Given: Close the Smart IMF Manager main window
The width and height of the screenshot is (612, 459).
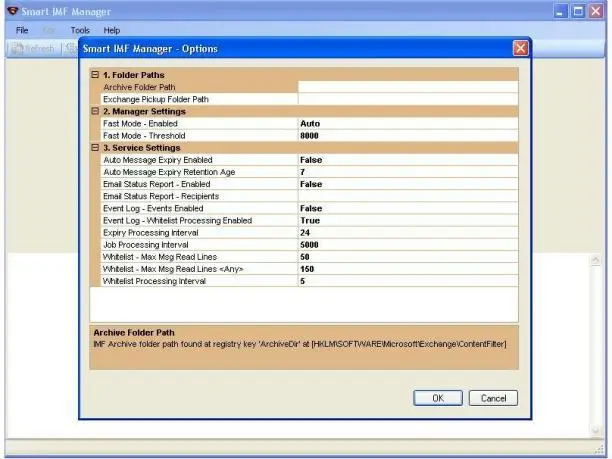Looking at the screenshot, I should [596, 11].
